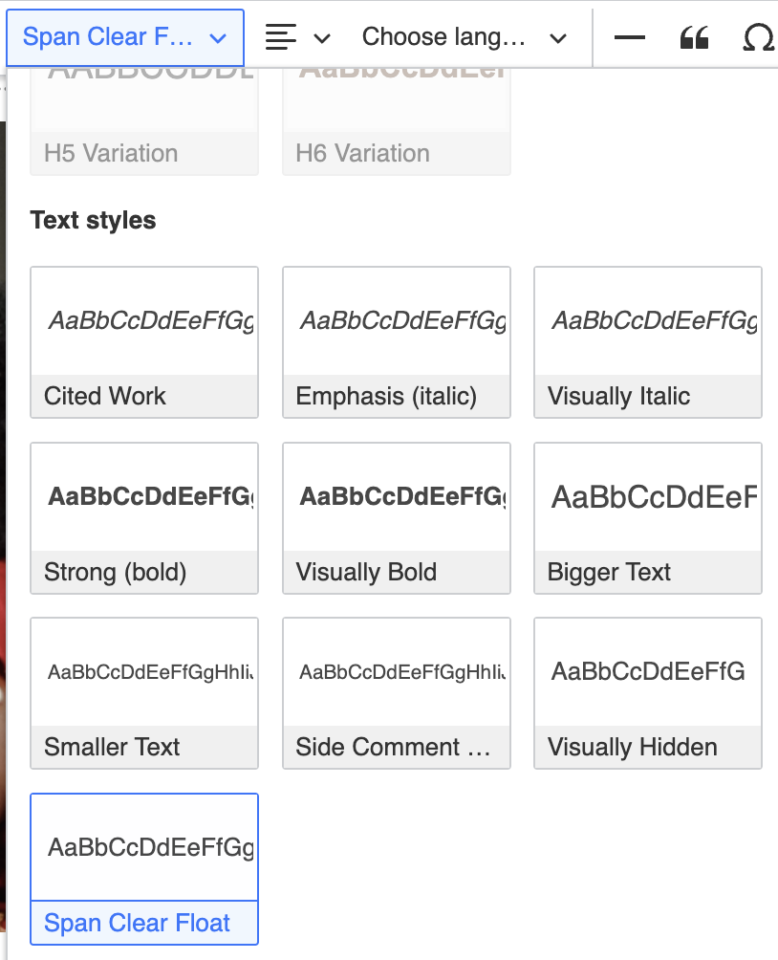Click the horizontal line insert icon

[x=630, y=38]
